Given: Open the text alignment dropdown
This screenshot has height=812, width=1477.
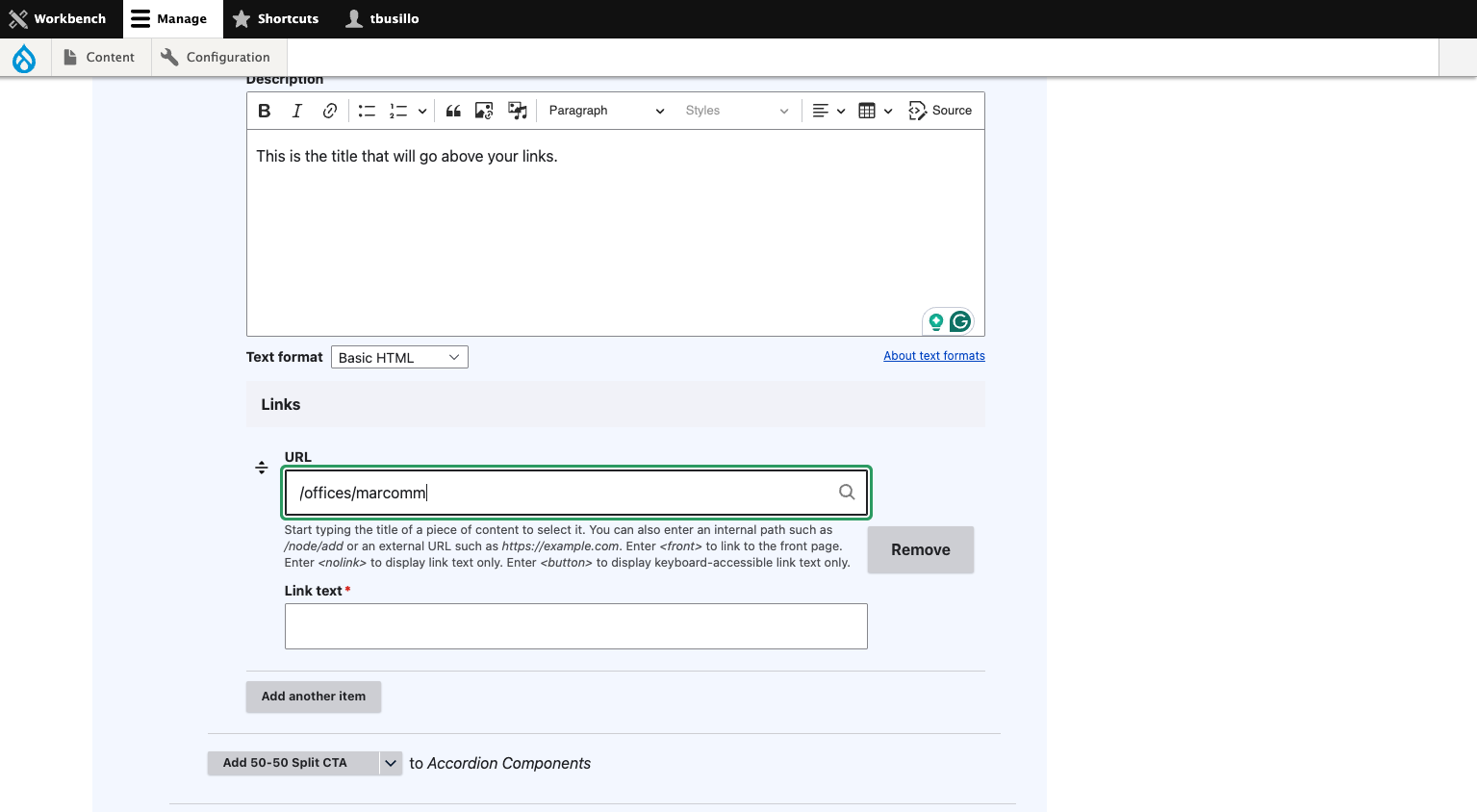Looking at the screenshot, I should pyautogui.click(x=828, y=111).
